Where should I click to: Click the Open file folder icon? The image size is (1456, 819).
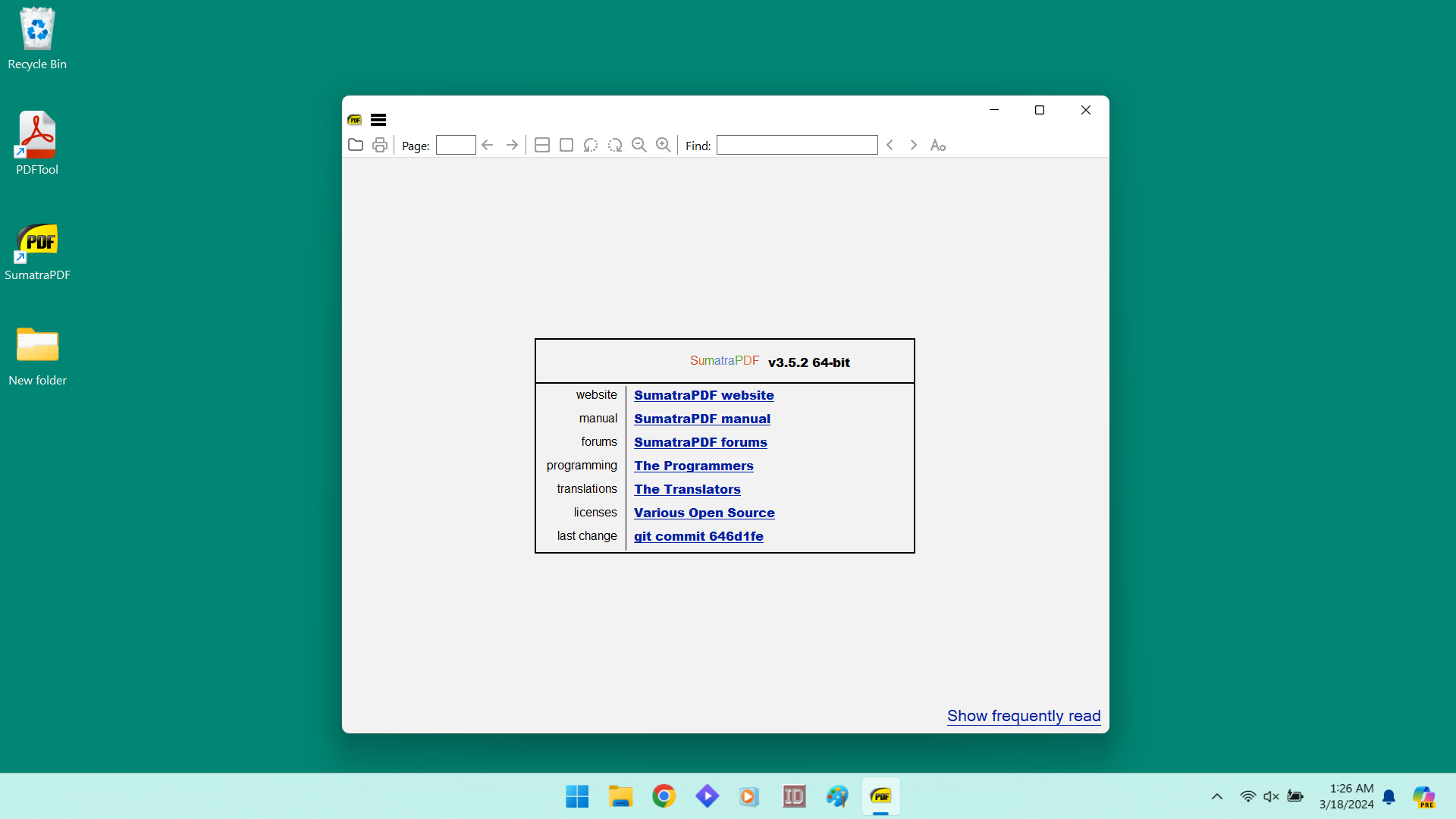coord(356,145)
